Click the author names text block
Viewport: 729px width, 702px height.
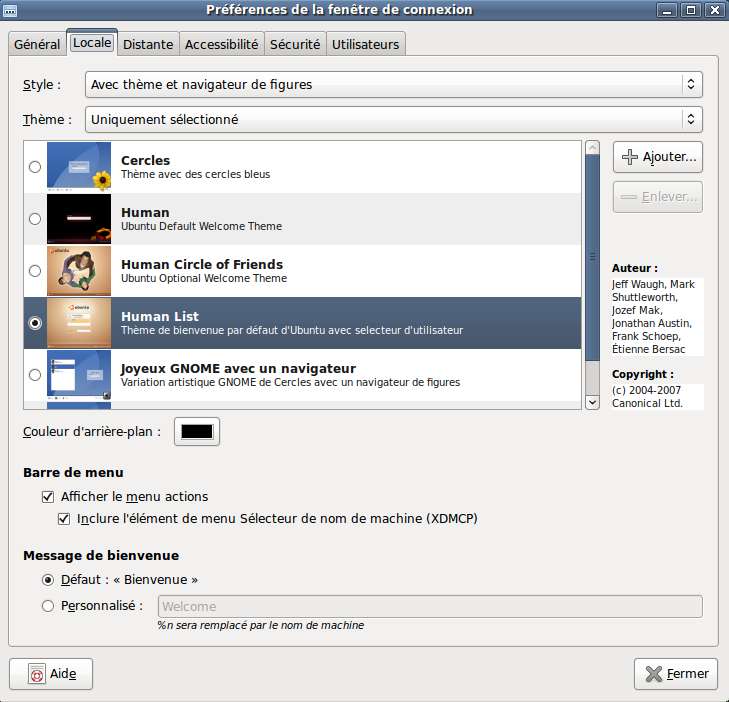656,317
